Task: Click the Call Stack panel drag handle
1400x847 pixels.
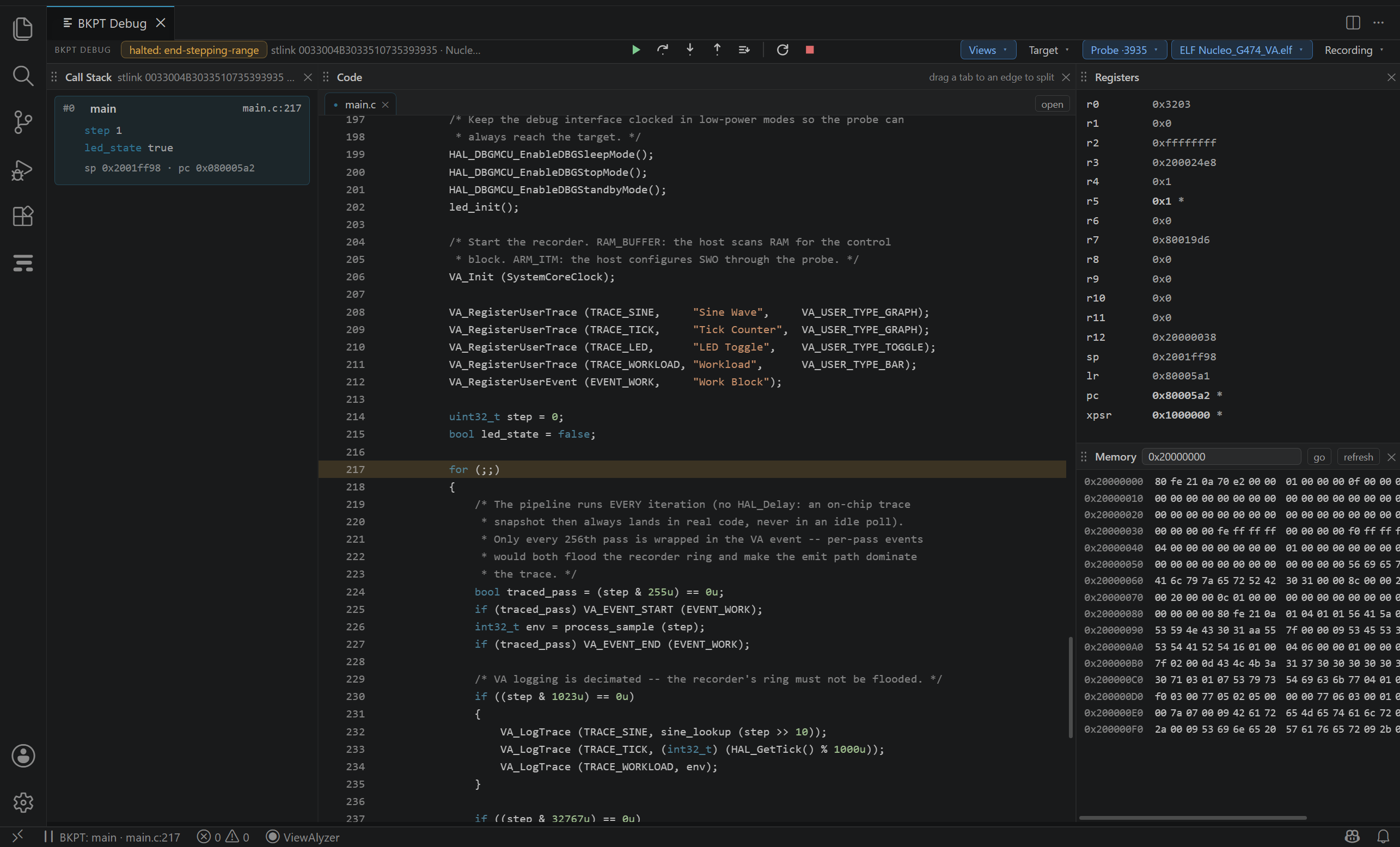Action: coord(54,77)
